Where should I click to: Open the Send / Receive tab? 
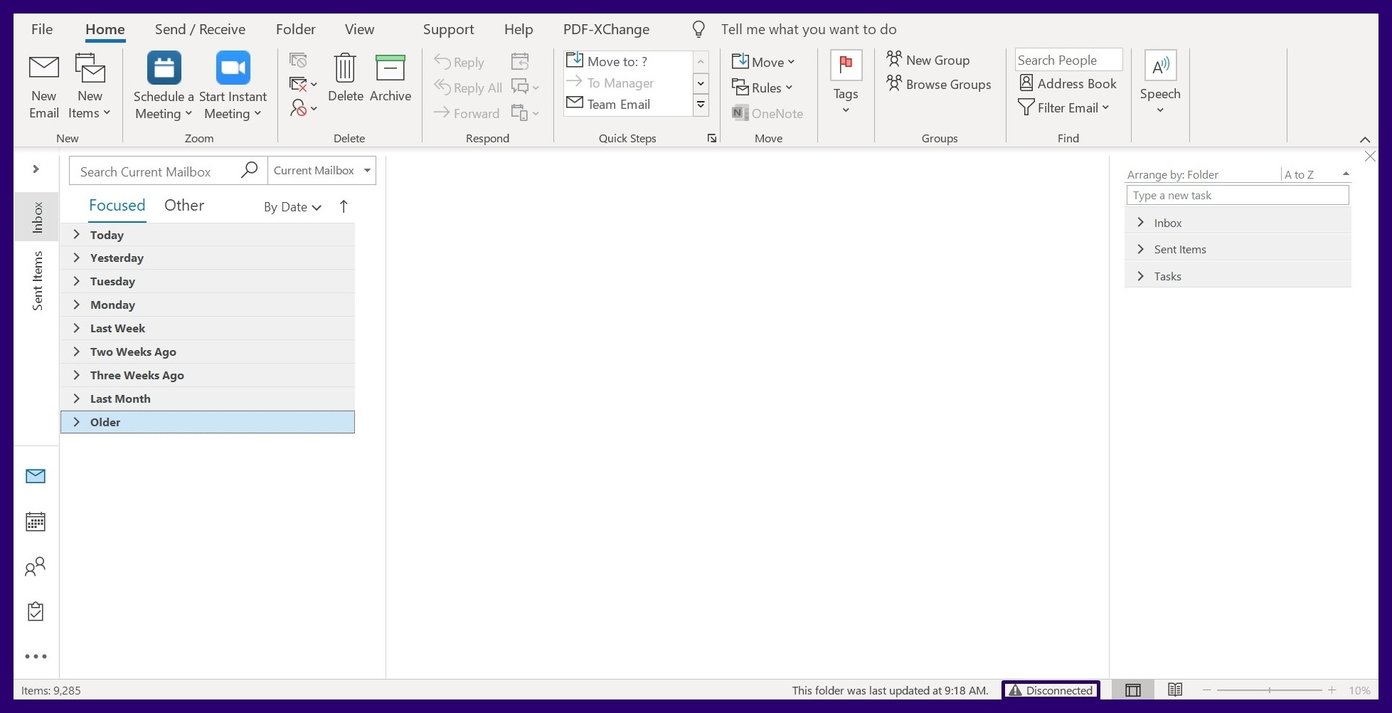pyautogui.click(x=200, y=29)
